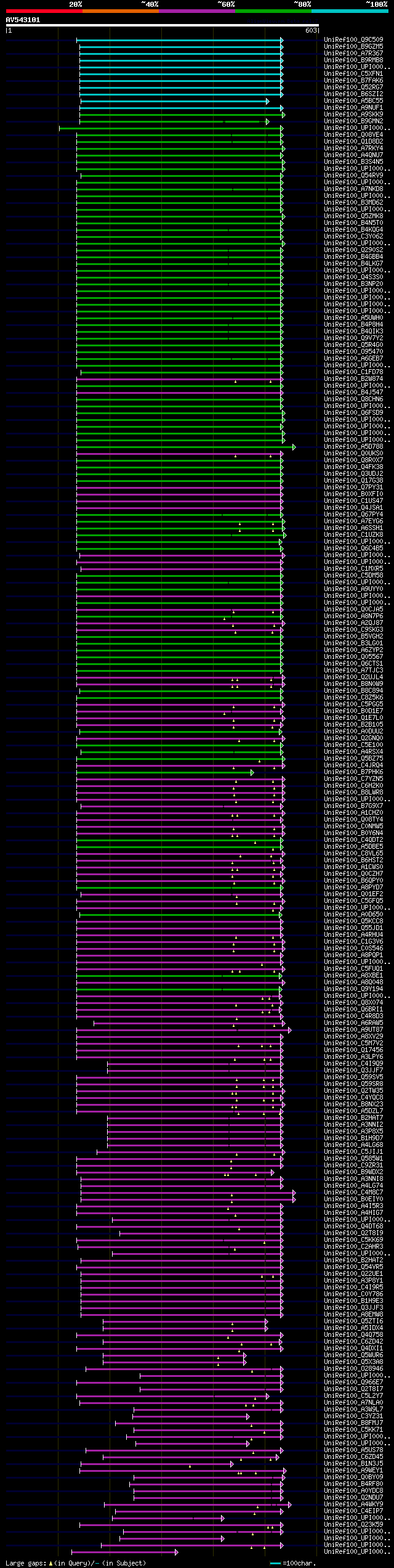
Task: Select hit label UniRef100_Q4FK38
Action: (x=353, y=467)
